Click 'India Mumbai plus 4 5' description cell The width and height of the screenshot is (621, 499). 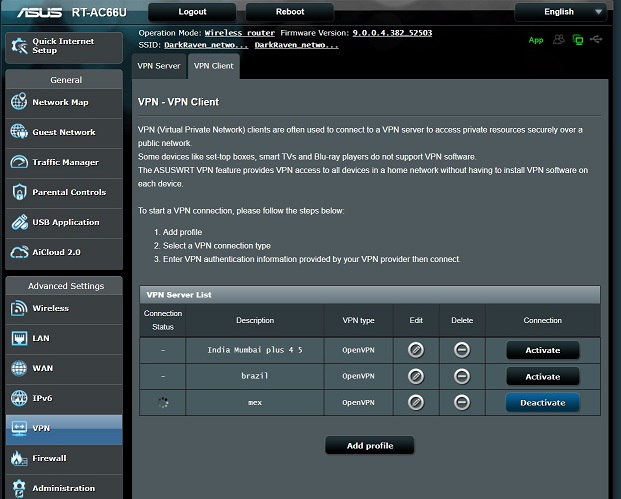[255, 350]
